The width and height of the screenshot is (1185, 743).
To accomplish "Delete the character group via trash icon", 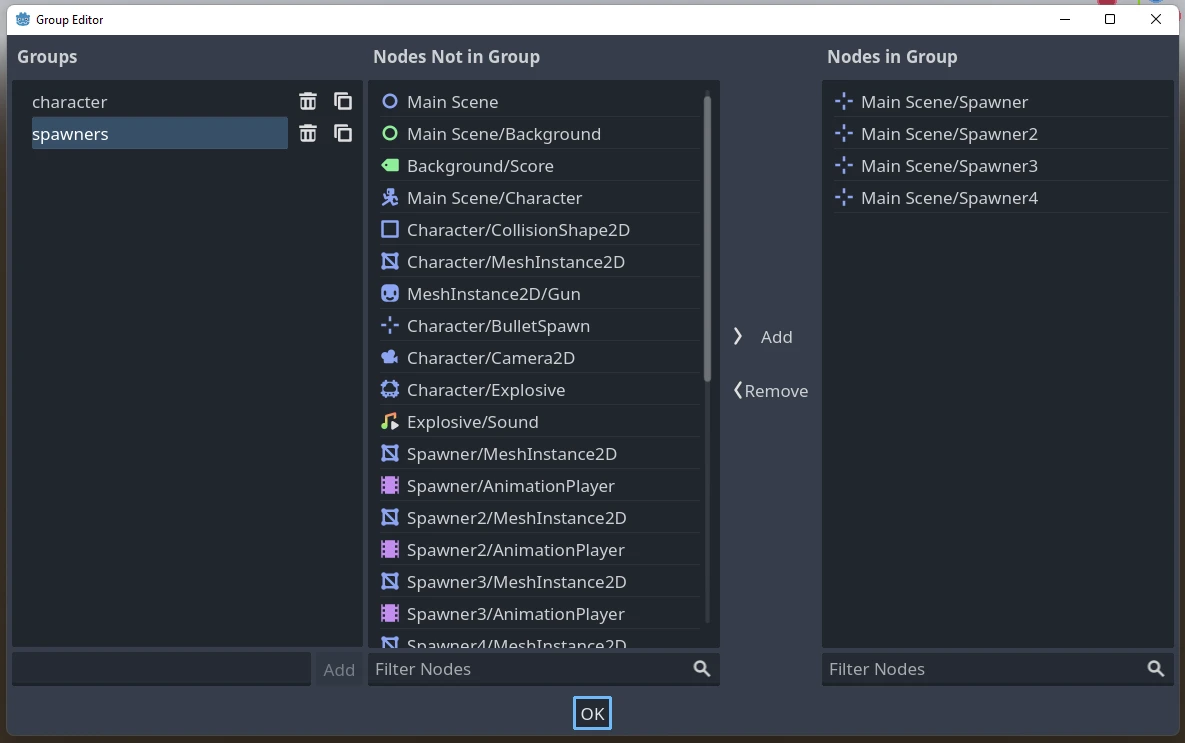I will 307,101.
